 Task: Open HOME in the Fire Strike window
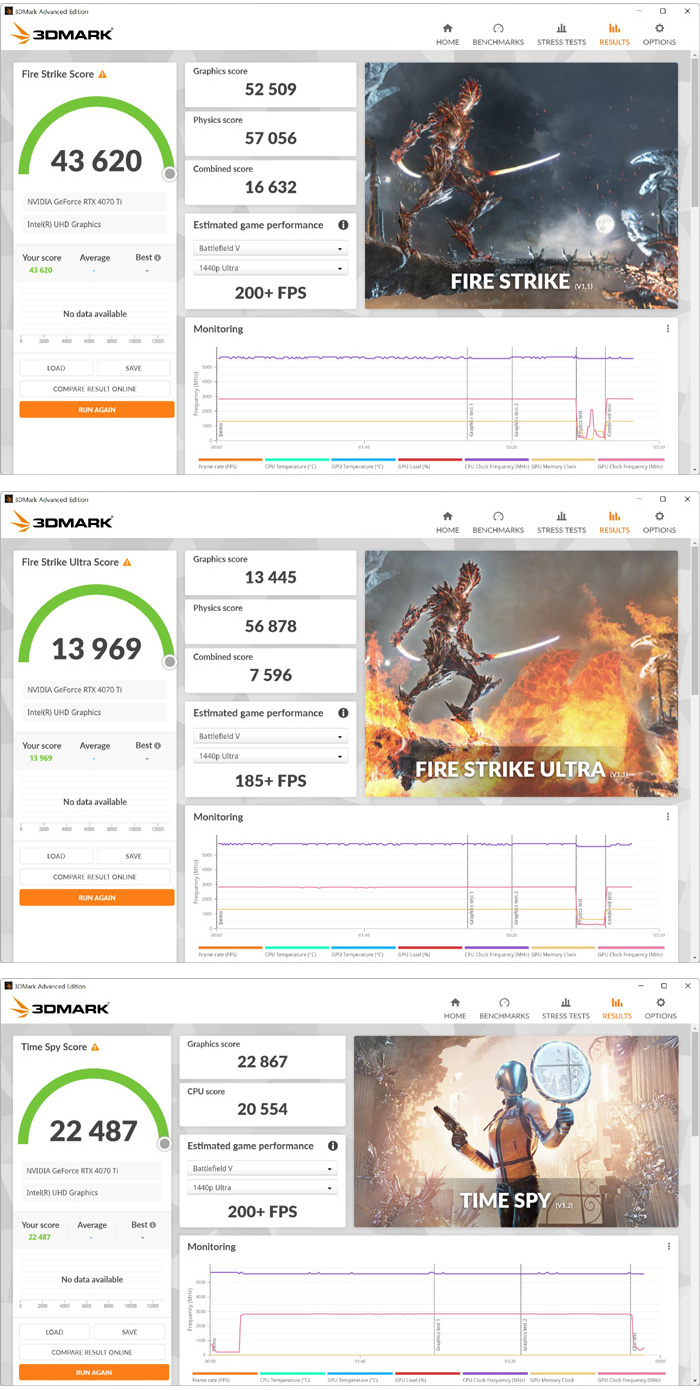[x=447, y=34]
